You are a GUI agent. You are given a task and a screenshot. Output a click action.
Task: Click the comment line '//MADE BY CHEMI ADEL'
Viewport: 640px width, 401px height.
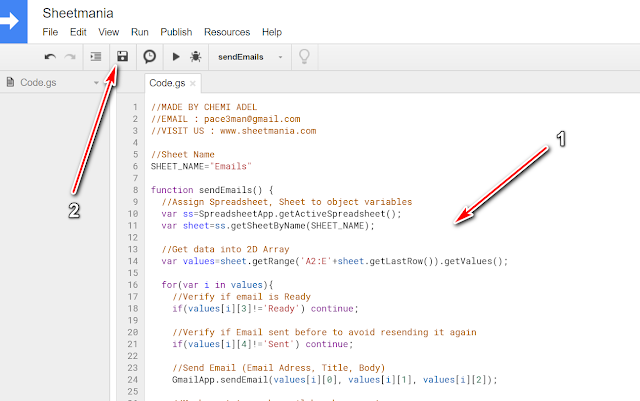click(x=204, y=107)
